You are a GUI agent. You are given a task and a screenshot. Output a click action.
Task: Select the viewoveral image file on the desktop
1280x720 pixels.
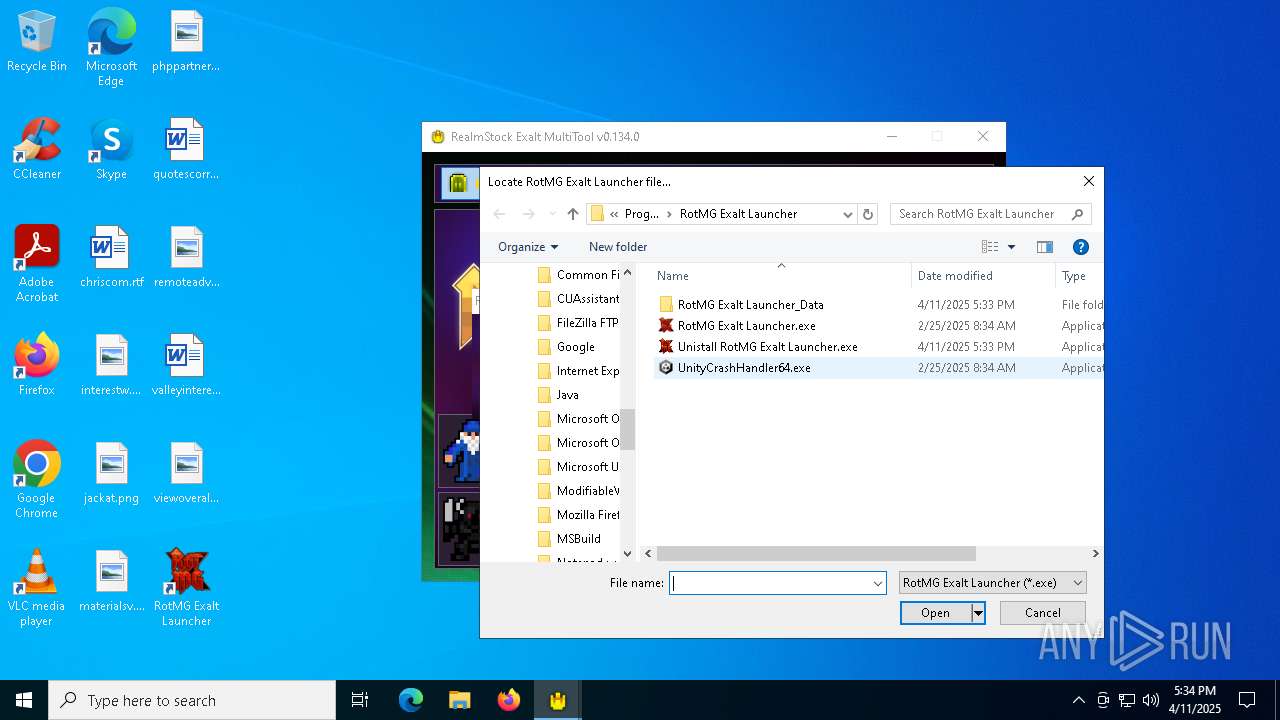click(186, 474)
